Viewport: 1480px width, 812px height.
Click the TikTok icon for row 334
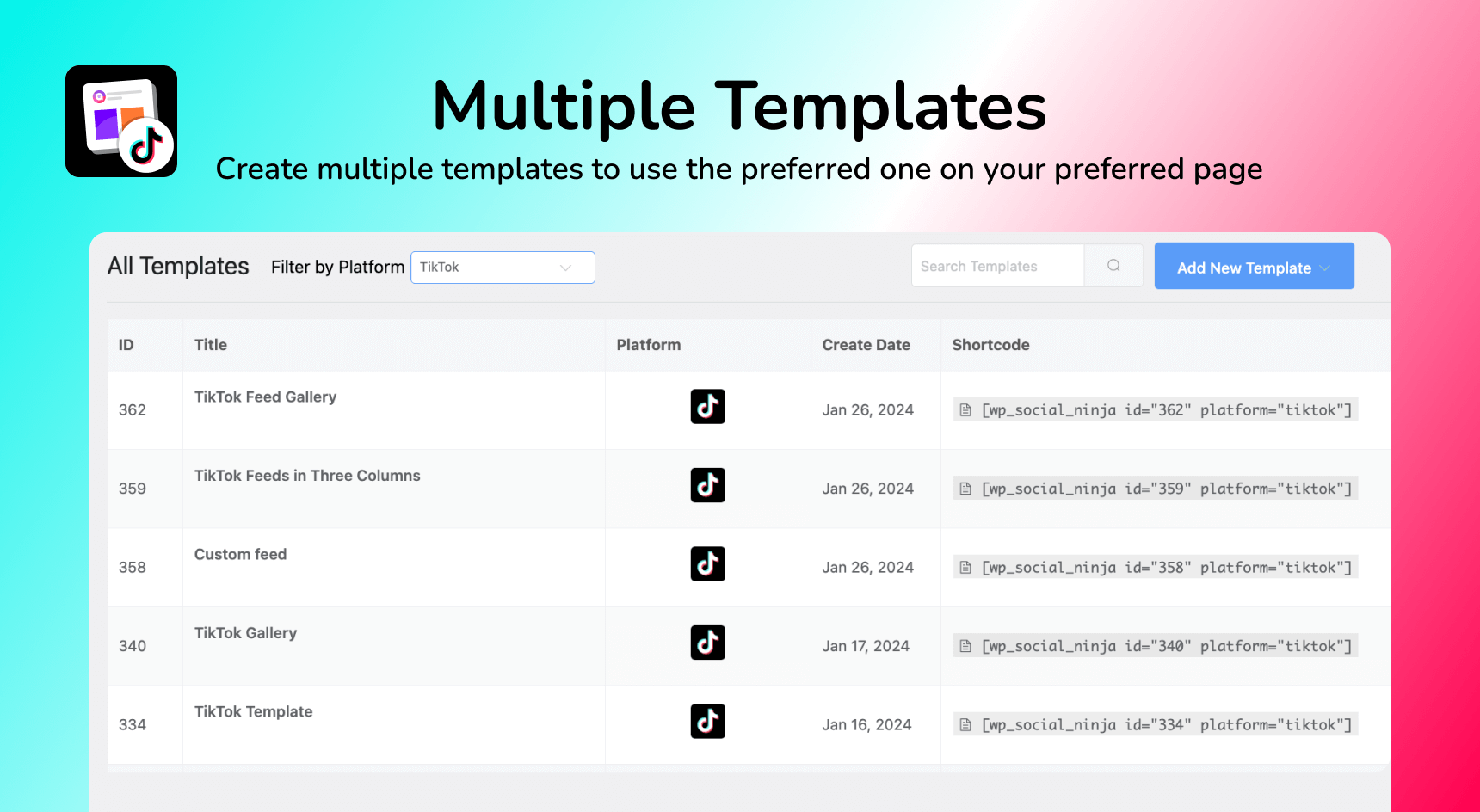(707, 721)
